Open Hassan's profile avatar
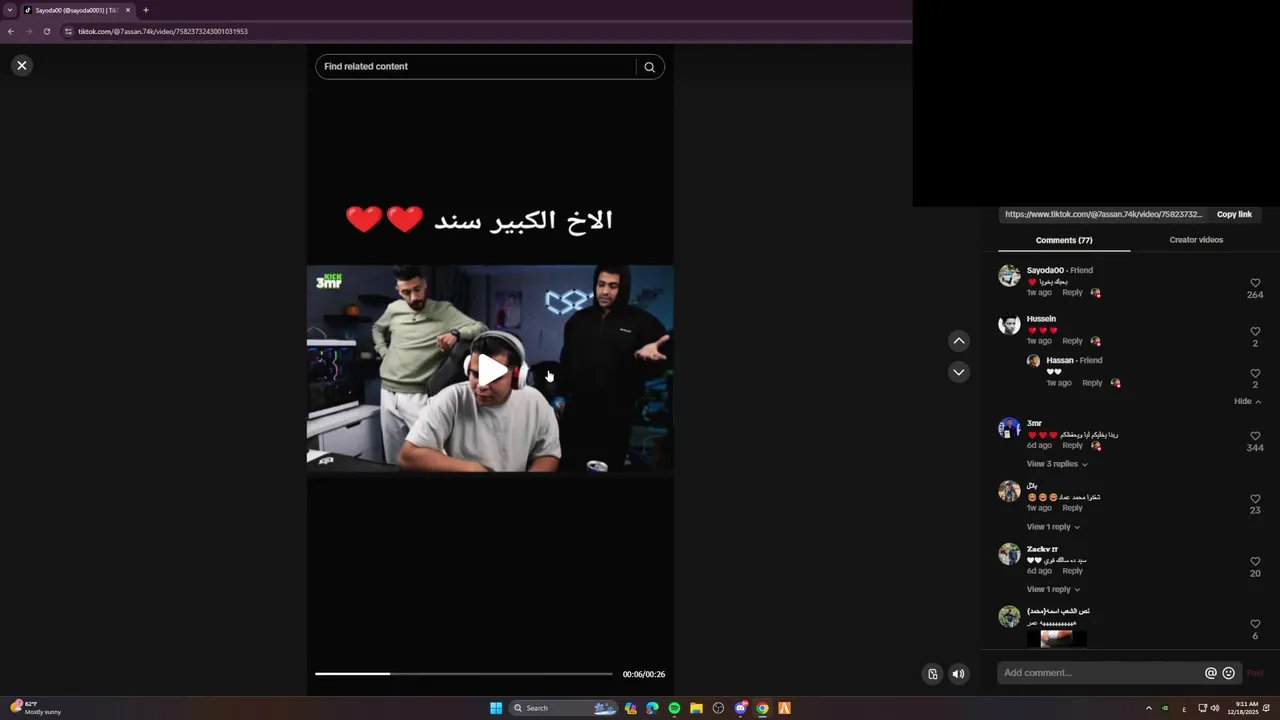The image size is (1280, 720). tap(1033, 361)
